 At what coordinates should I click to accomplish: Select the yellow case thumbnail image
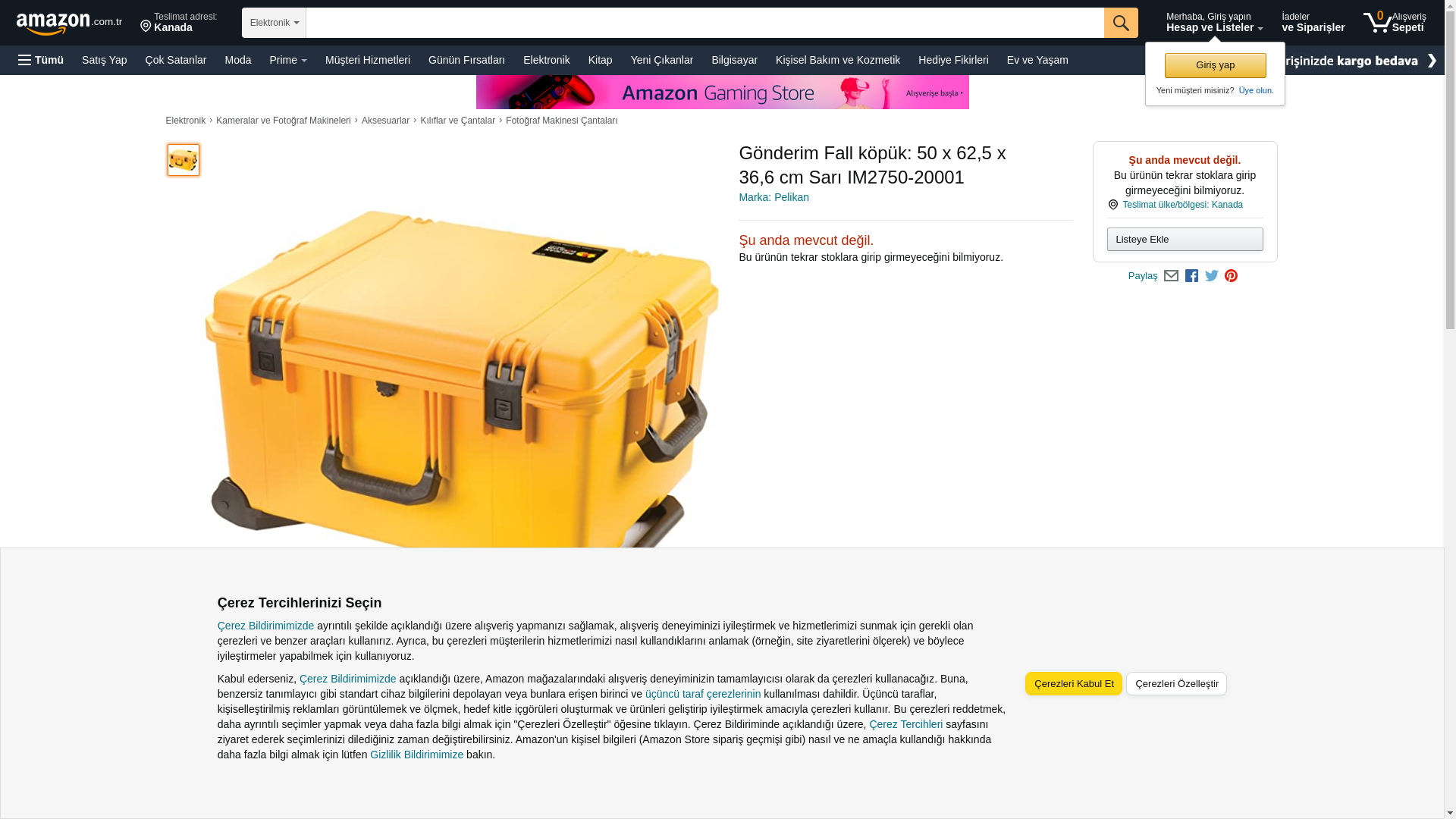tap(184, 160)
